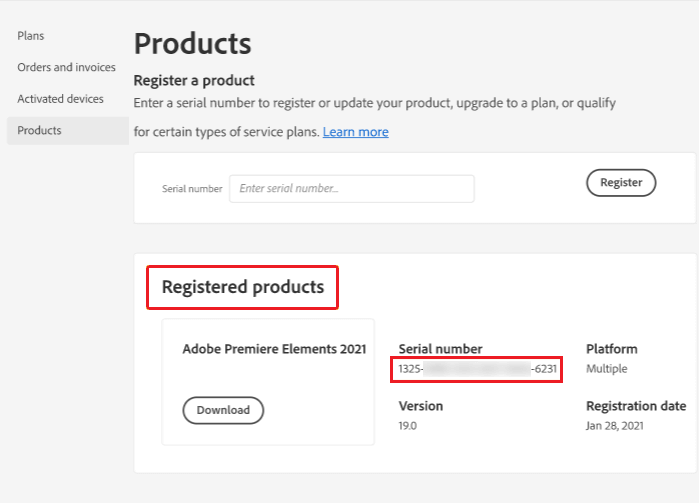Click the Multiple platform value

606,369
